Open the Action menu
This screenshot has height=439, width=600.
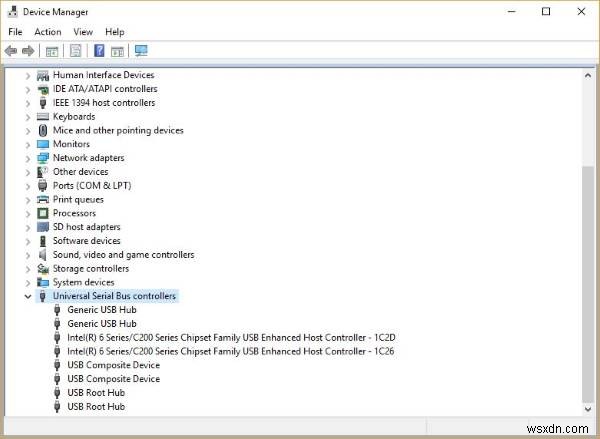[48, 32]
